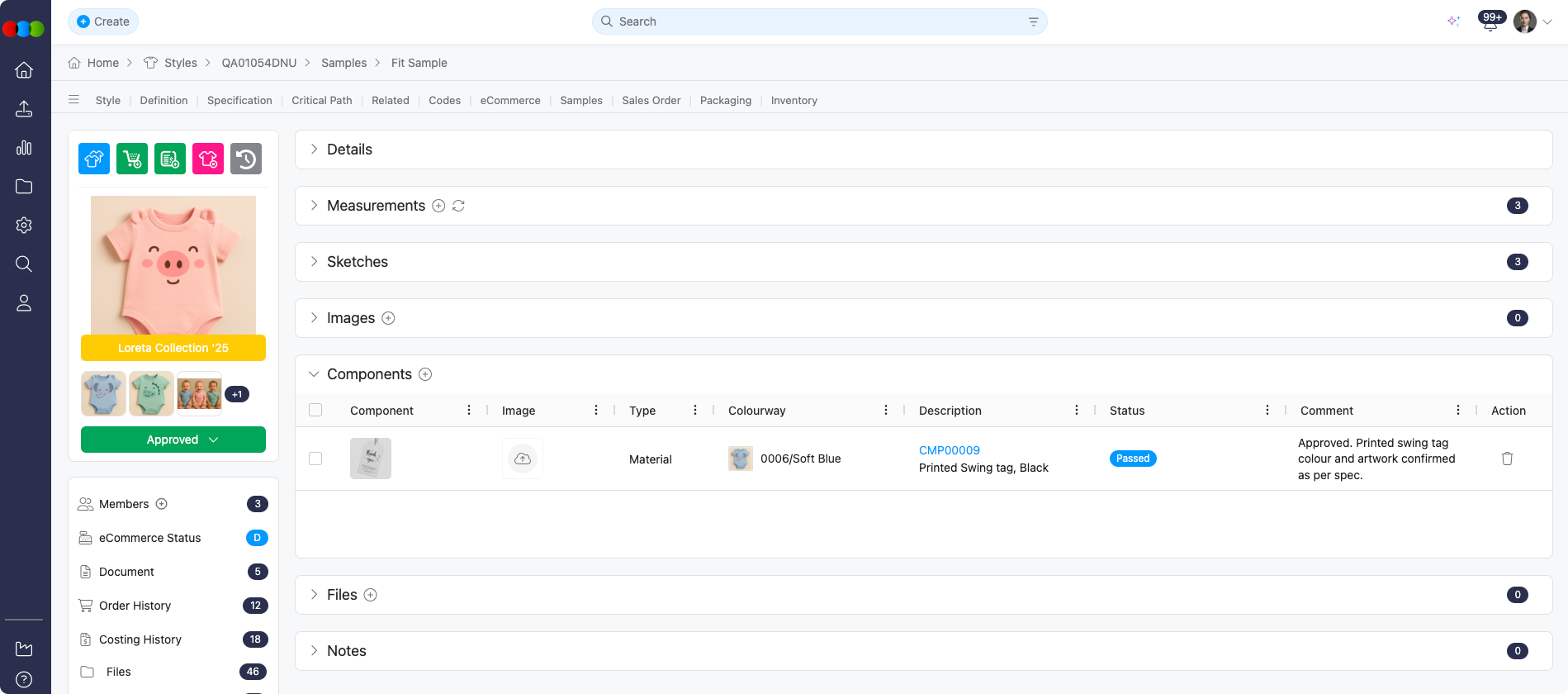Screen dimensions: 1568x694
Task: Open the search icon in left sidebar
Action: pos(24,264)
